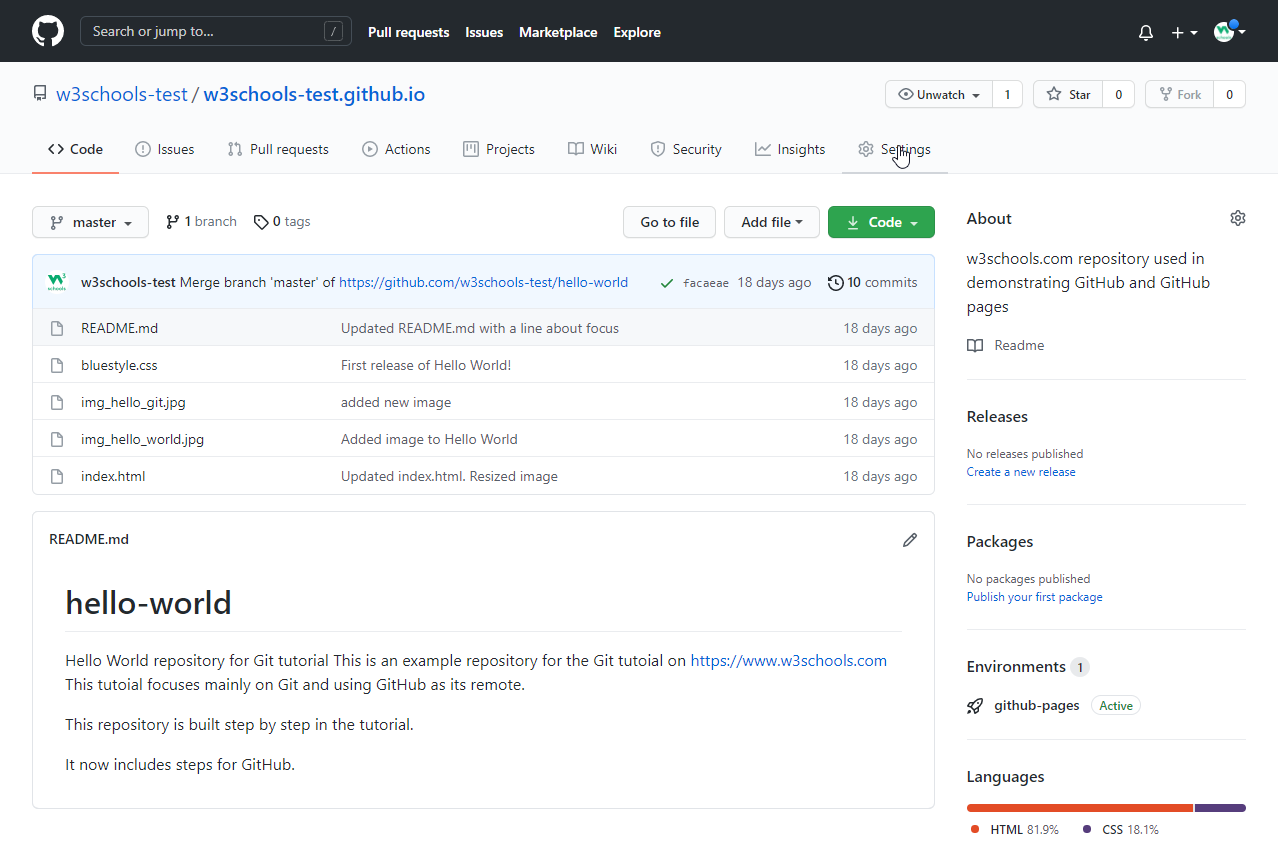View the 0 tags link
The width and height of the screenshot is (1278, 851).
[282, 221]
